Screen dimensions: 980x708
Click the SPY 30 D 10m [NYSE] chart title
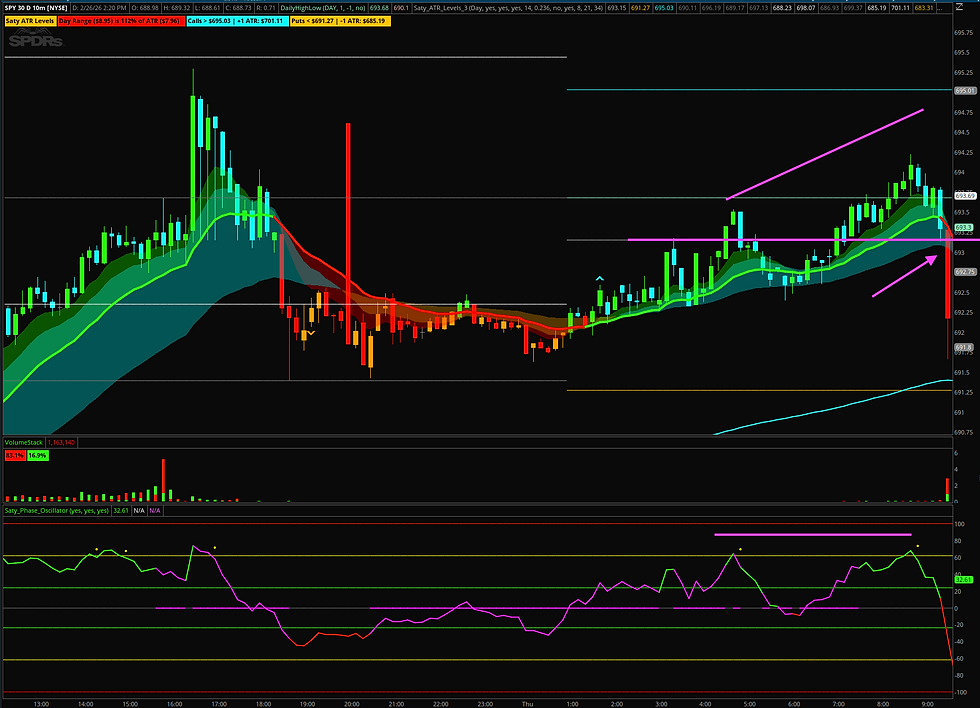pos(36,8)
